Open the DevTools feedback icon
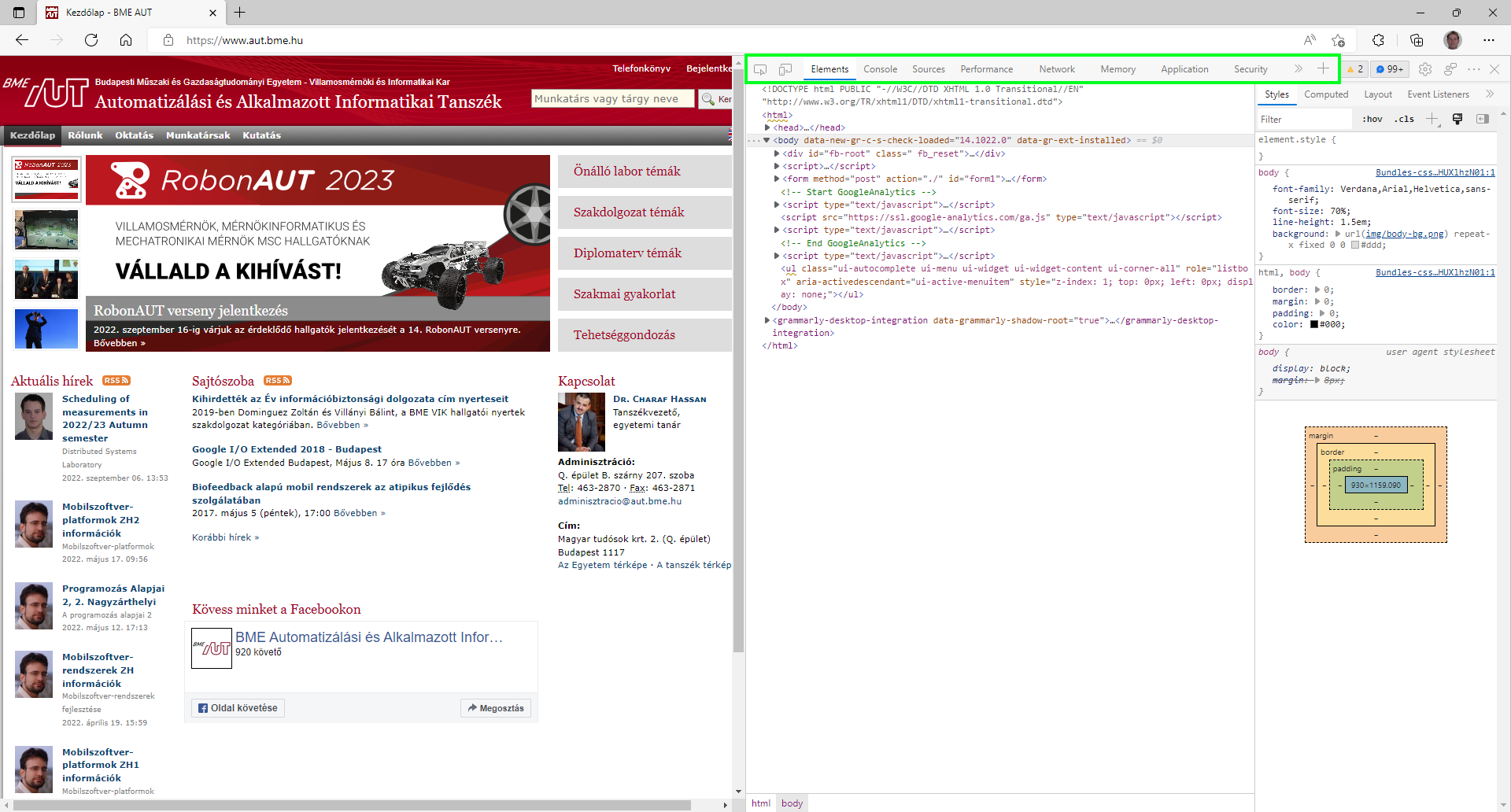 coord(1450,69)
